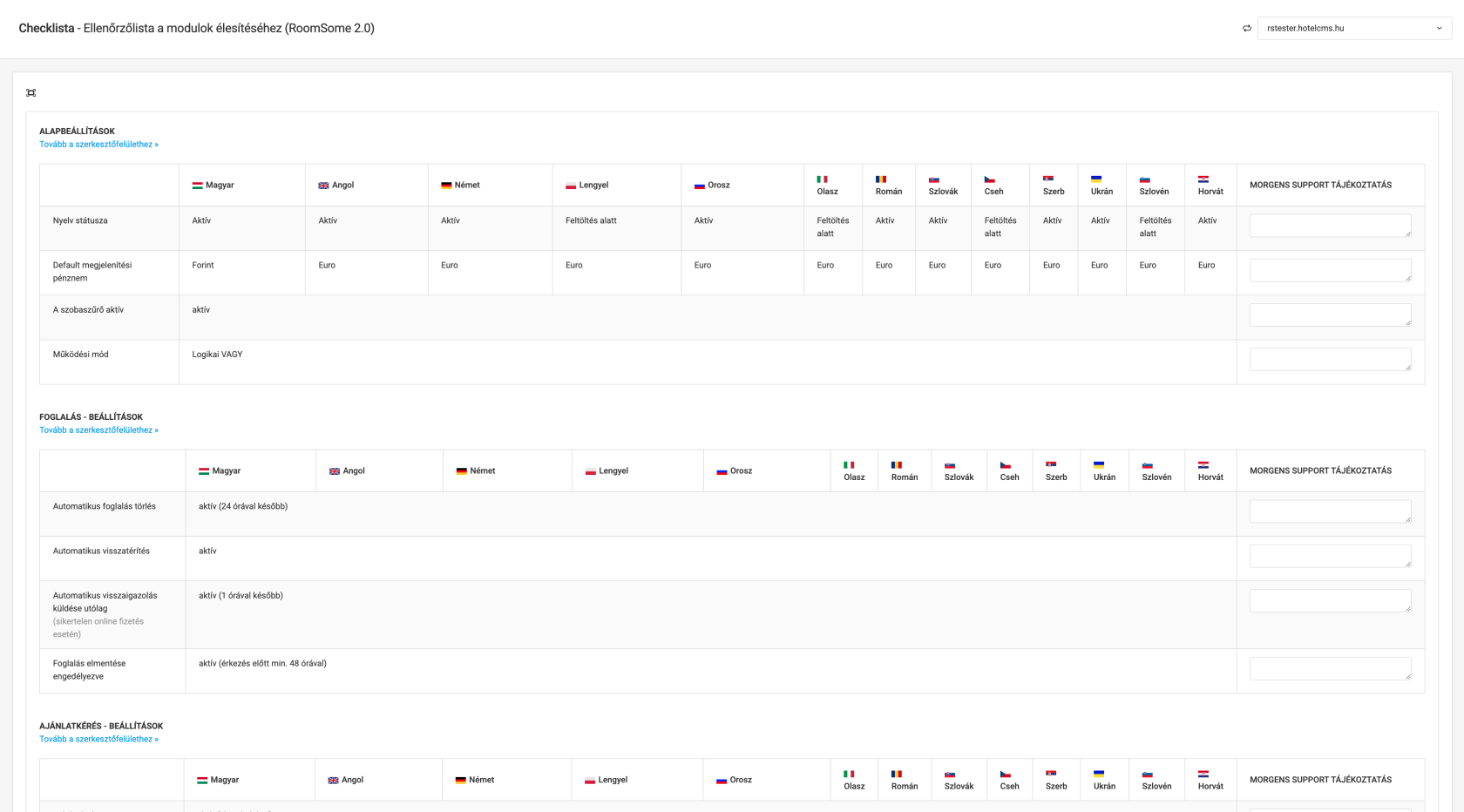Open editor link under Foglalás - Beállítások
The image size is (1464, 812).
click(x=98, y=430)
